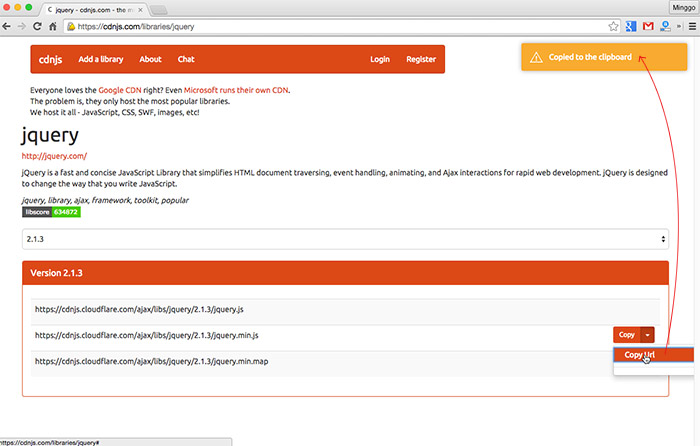
Task: Click Register in the navbar
Action: [x=421, y=59]
